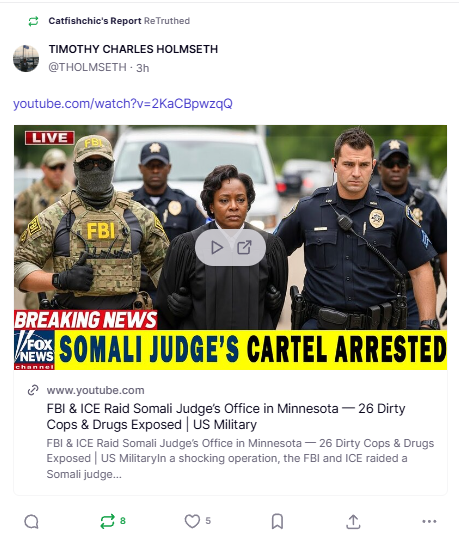Viewport: 459px width, 544px height.
Task: Click the share upload icon
Action: pos(353,521)
